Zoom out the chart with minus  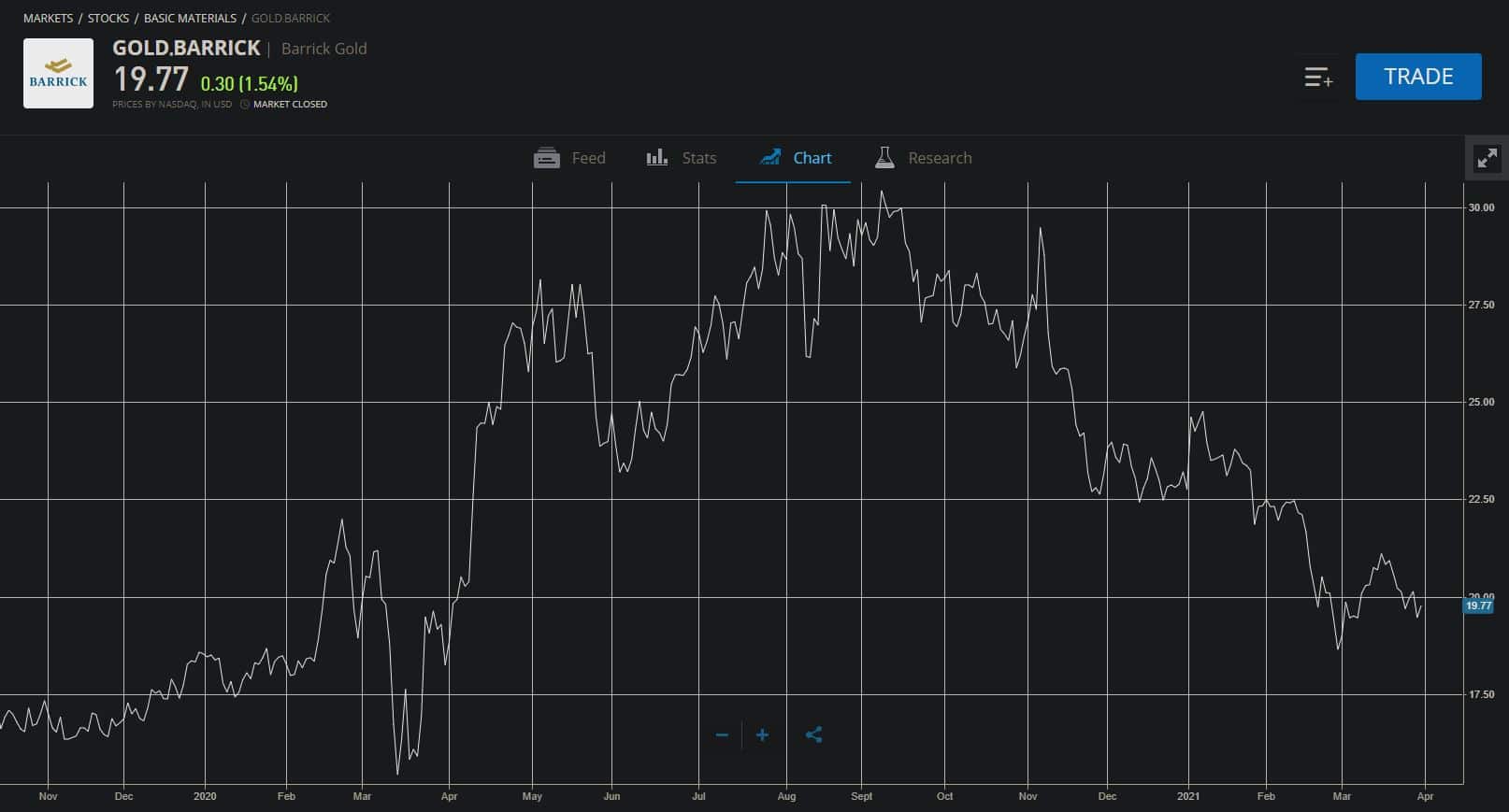point(722,735)
